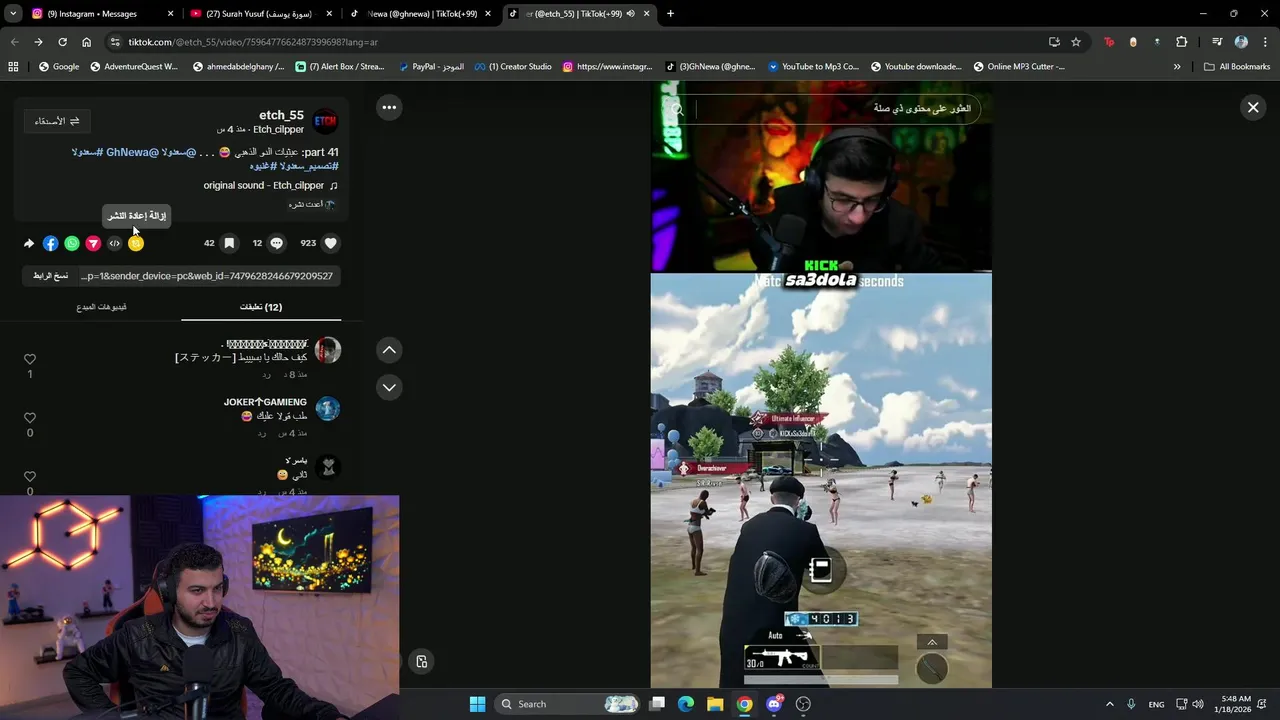Open Microsoft Edge from the taskbar
The width and height of the screenshot is (1280, 720).
coord(686,704)
